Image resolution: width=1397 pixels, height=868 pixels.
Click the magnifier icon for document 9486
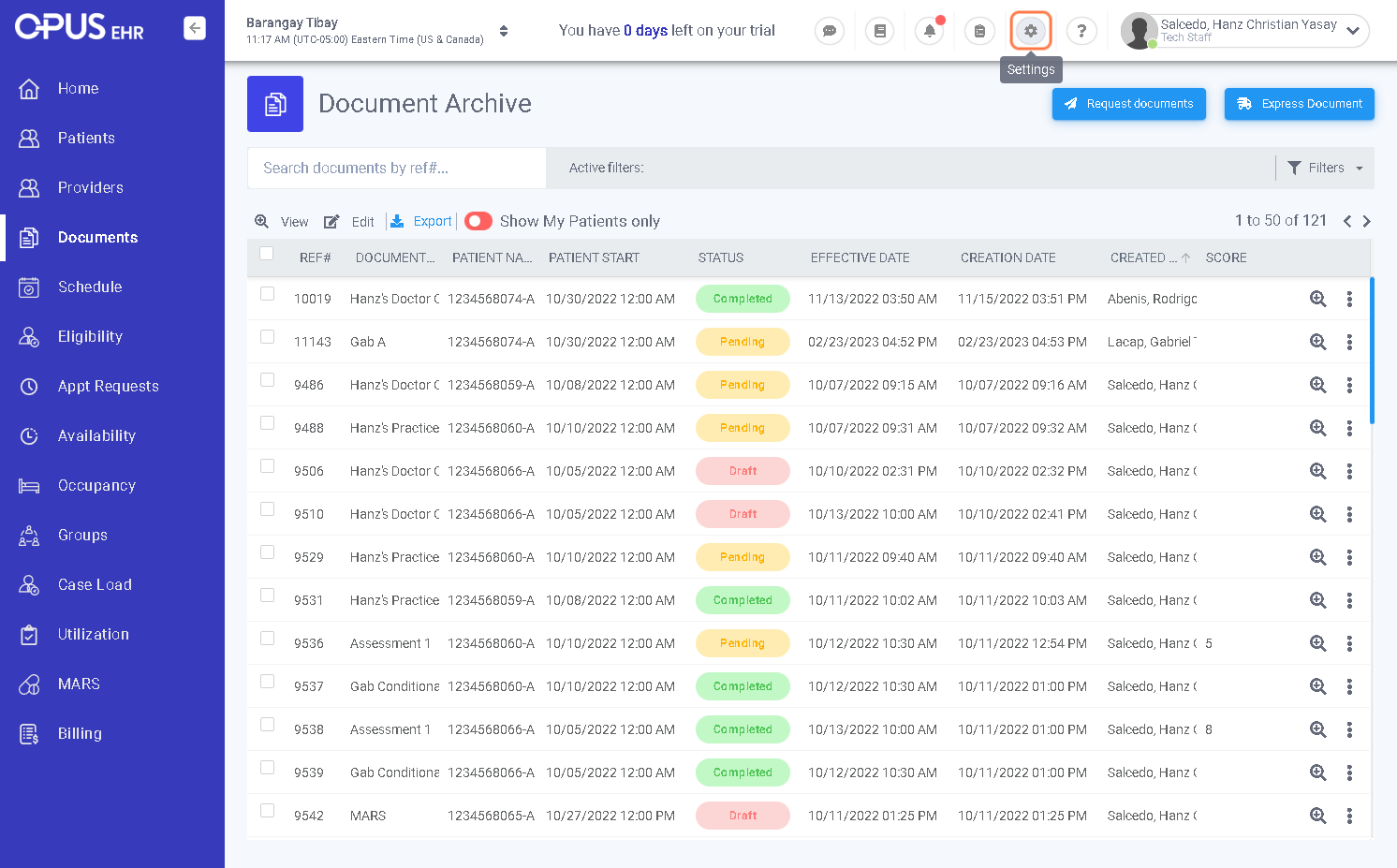pyautogui.click(x=1318, y=385)
